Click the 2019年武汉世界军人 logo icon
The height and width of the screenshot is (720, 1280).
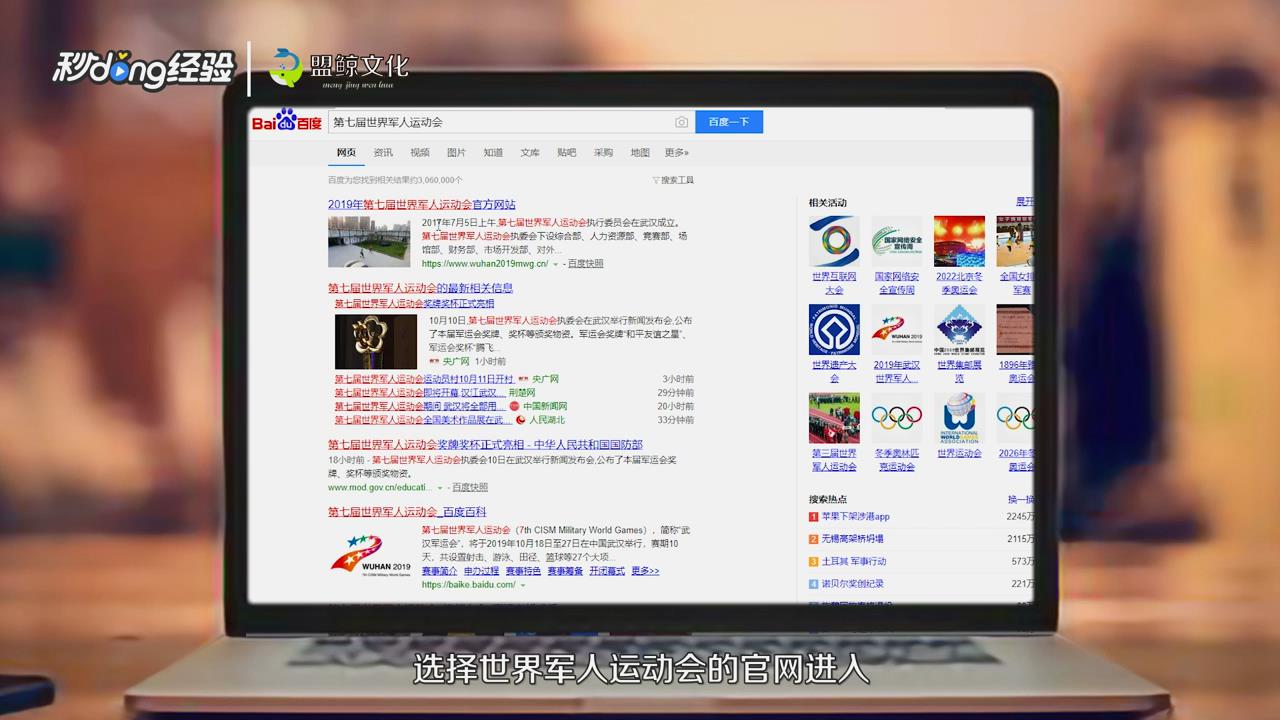897,330
